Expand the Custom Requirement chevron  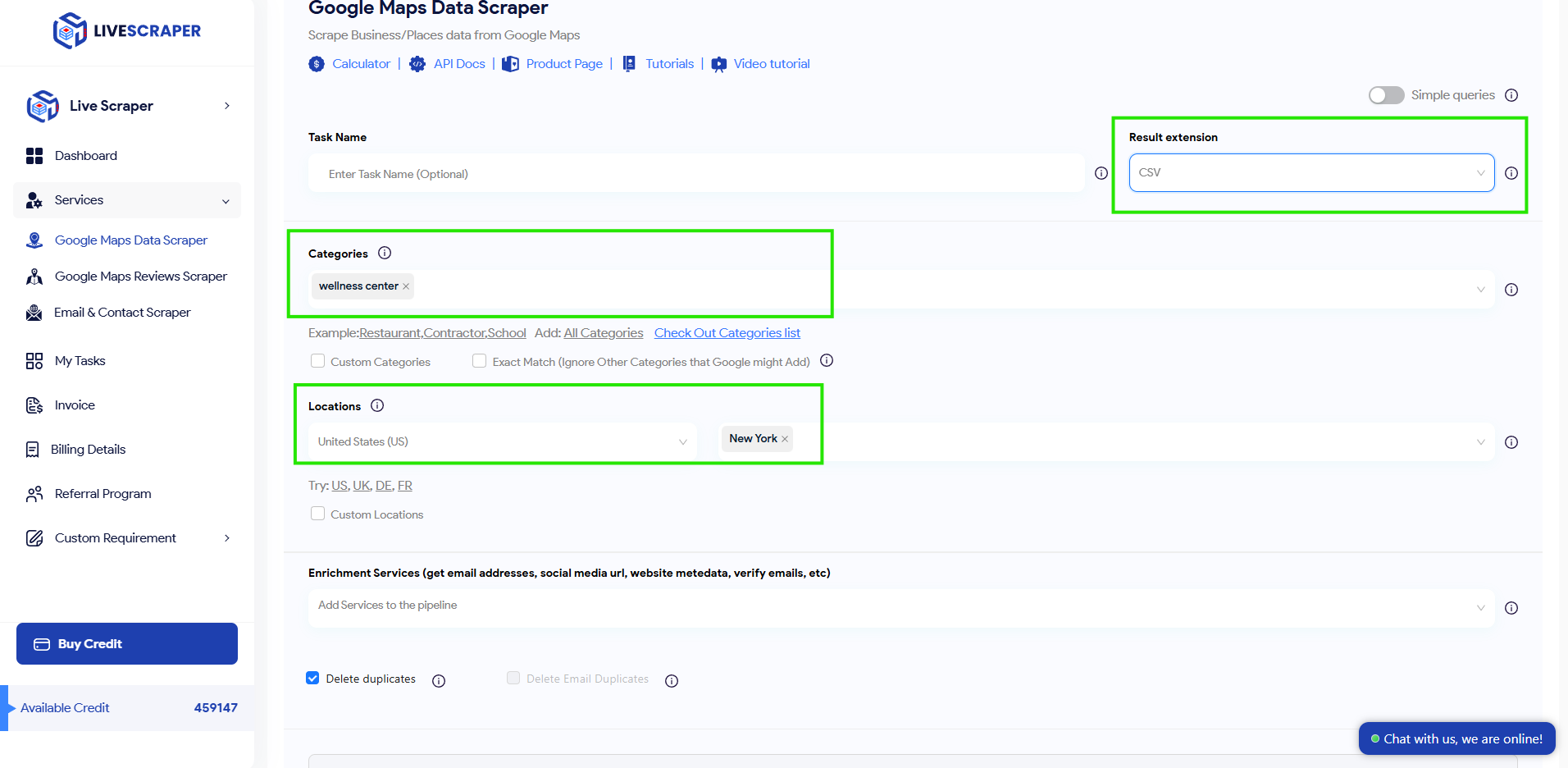pyautogui.click(x=227, y=538)
